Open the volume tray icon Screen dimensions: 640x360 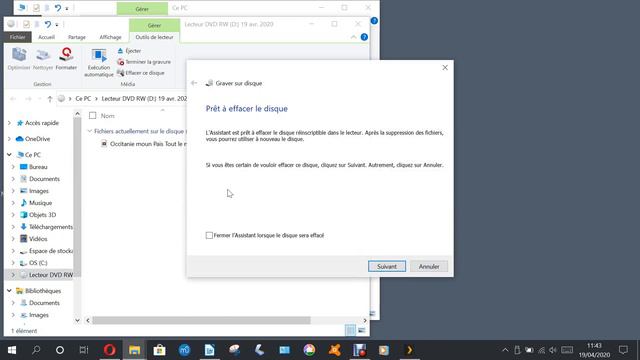point(553,350)
